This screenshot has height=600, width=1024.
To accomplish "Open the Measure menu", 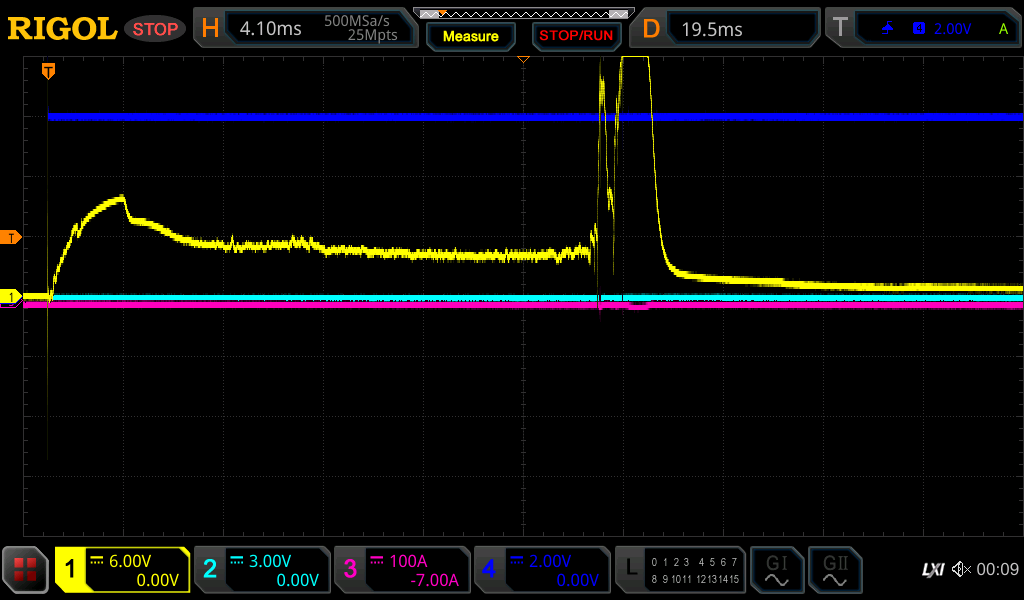I will tap(470, 36).
